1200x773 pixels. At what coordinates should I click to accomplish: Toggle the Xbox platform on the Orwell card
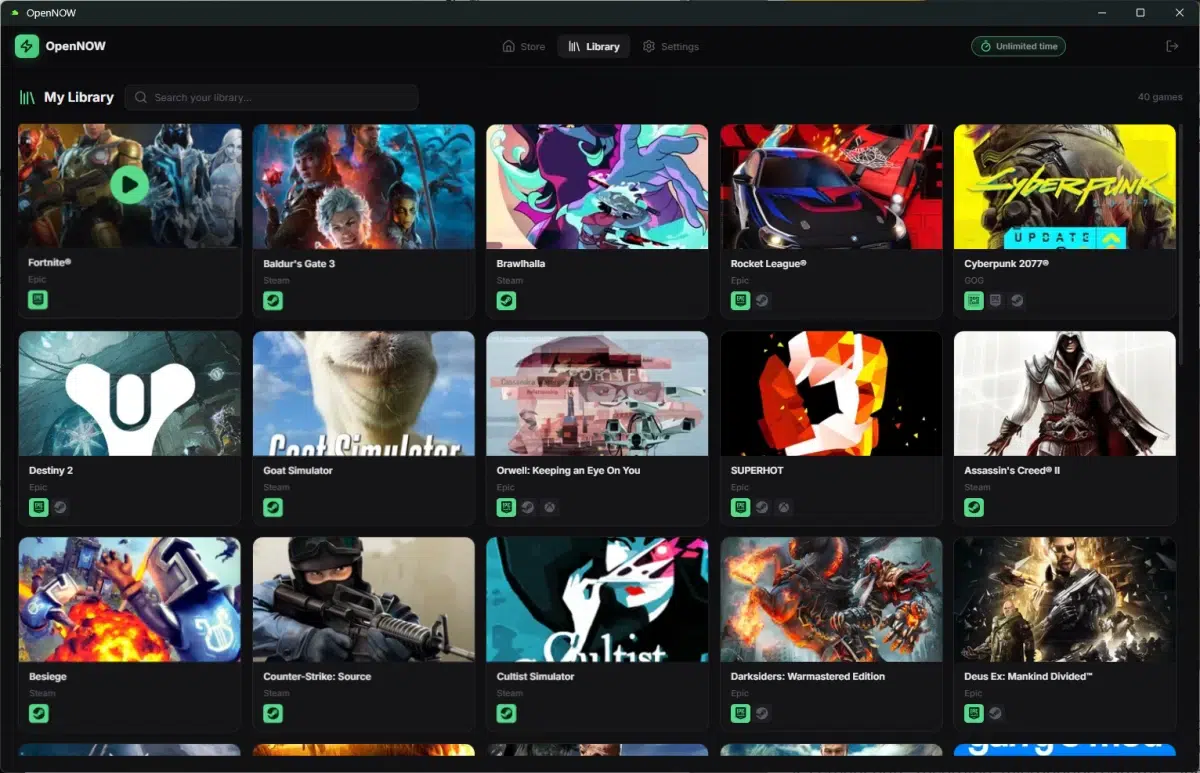click(551, 507)
